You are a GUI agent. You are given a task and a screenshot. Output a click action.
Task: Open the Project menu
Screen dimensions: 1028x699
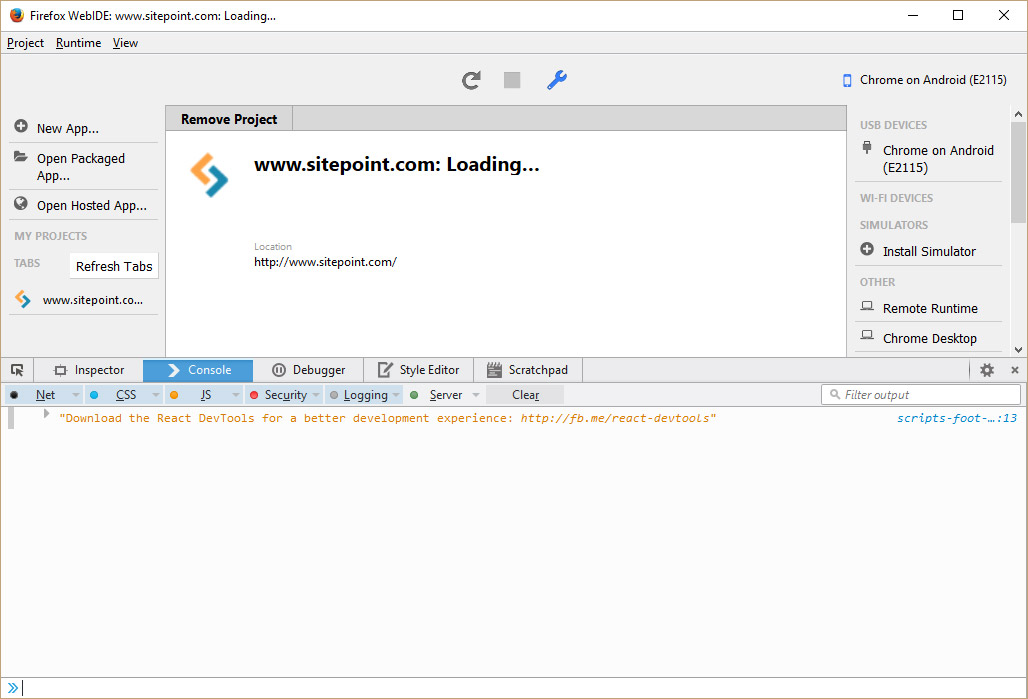(x=25, y=43)
